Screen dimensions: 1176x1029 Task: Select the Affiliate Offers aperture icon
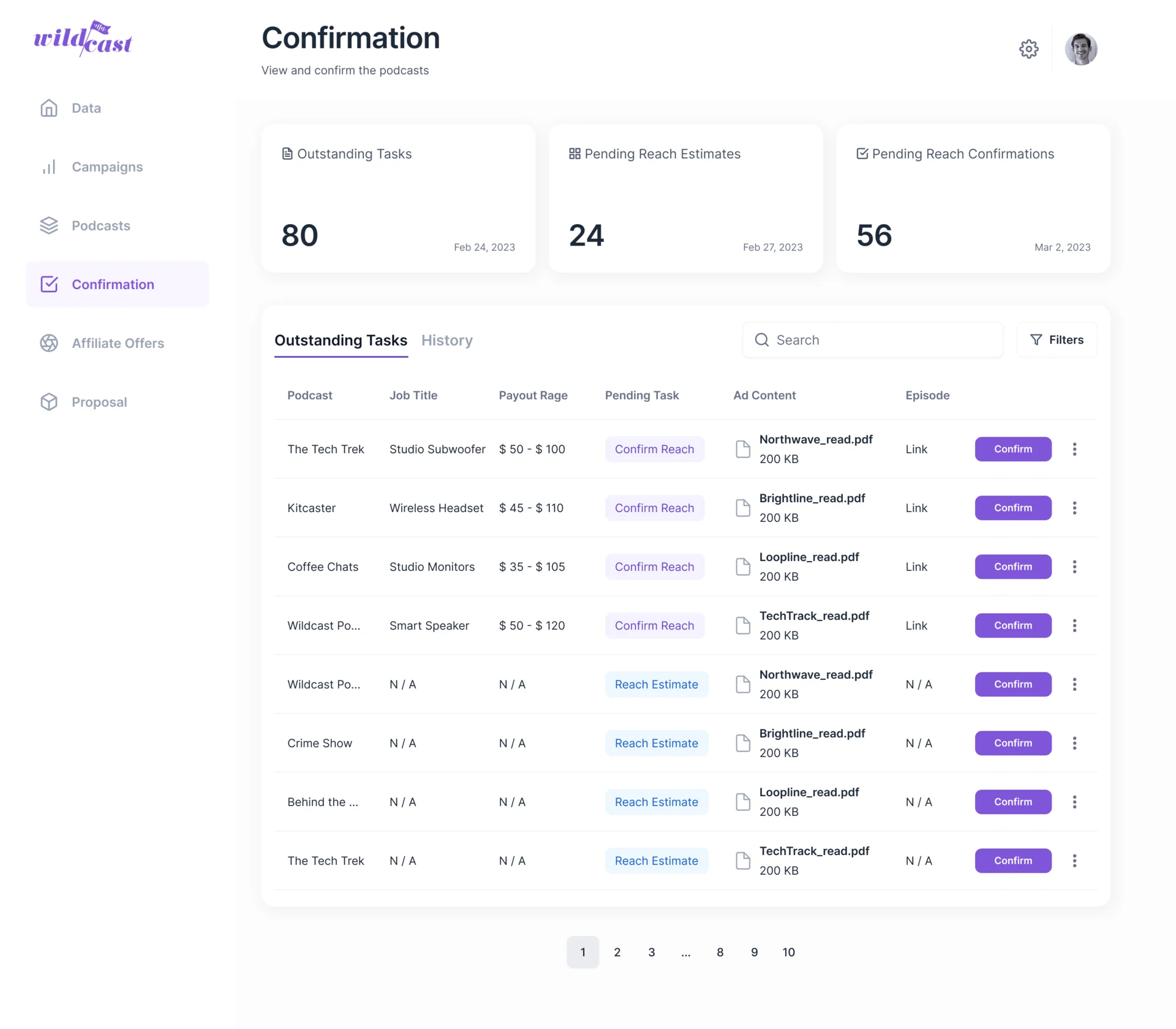click(x=49, y=343)
